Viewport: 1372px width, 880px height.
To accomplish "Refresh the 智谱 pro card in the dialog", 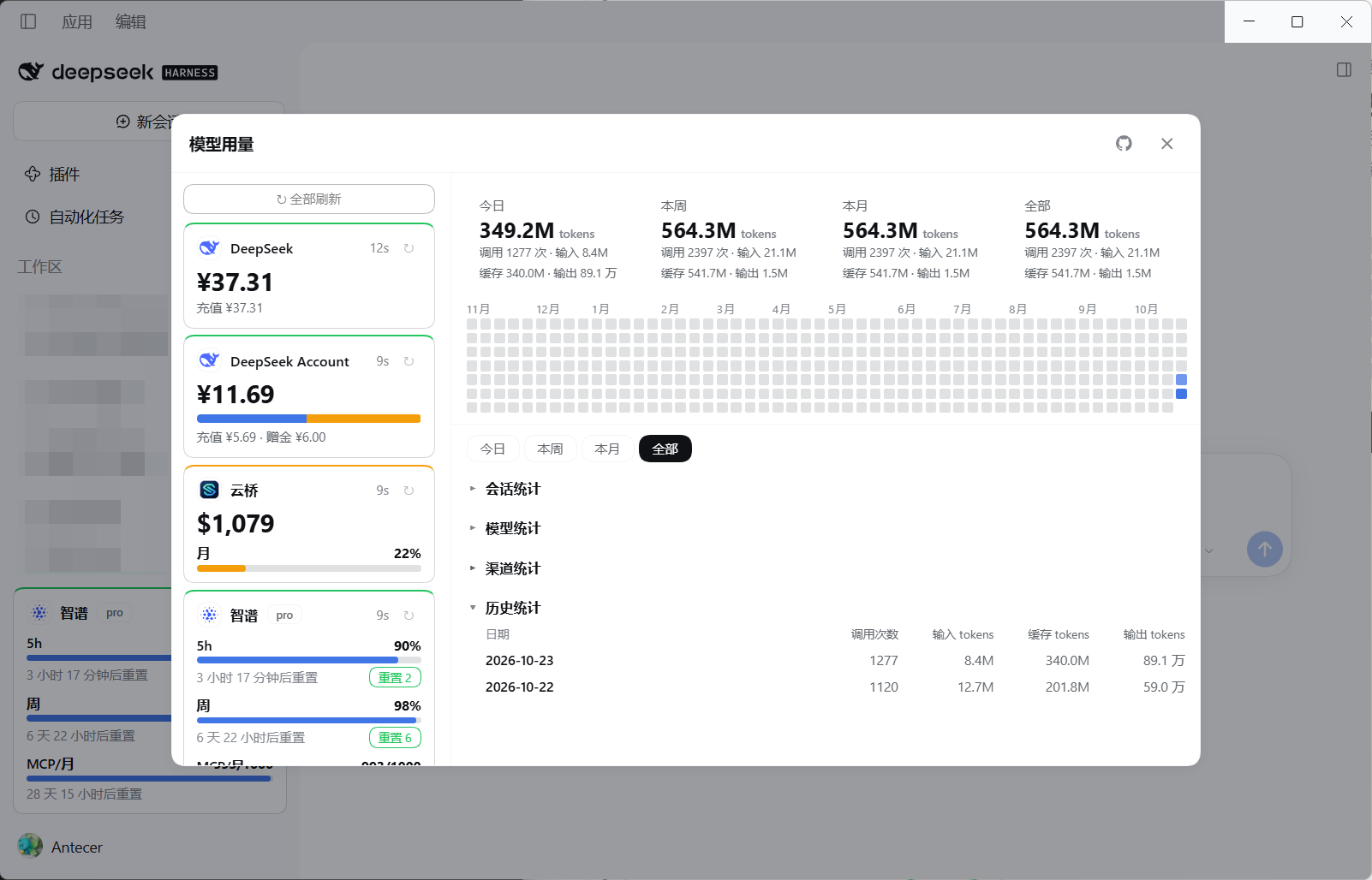I will [x=409, y=615].
